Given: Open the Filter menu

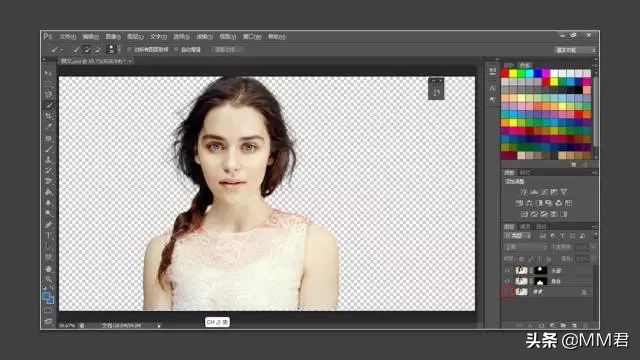Looking at the screenshot, I should [204, 37].
